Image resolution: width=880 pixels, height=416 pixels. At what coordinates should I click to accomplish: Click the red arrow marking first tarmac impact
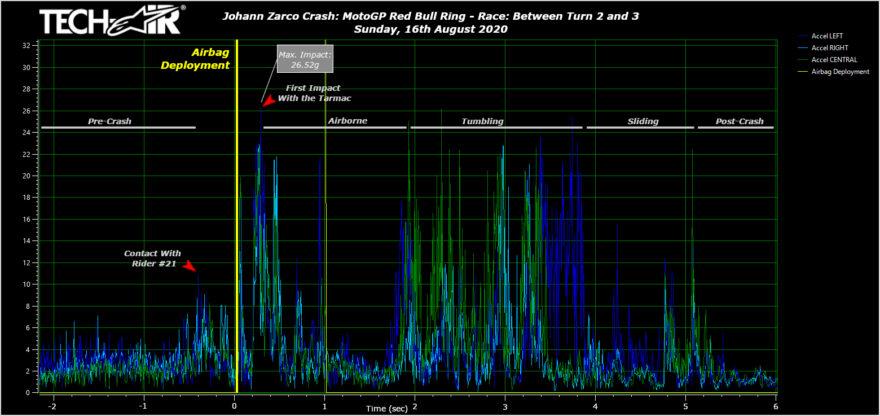(268, 100)
